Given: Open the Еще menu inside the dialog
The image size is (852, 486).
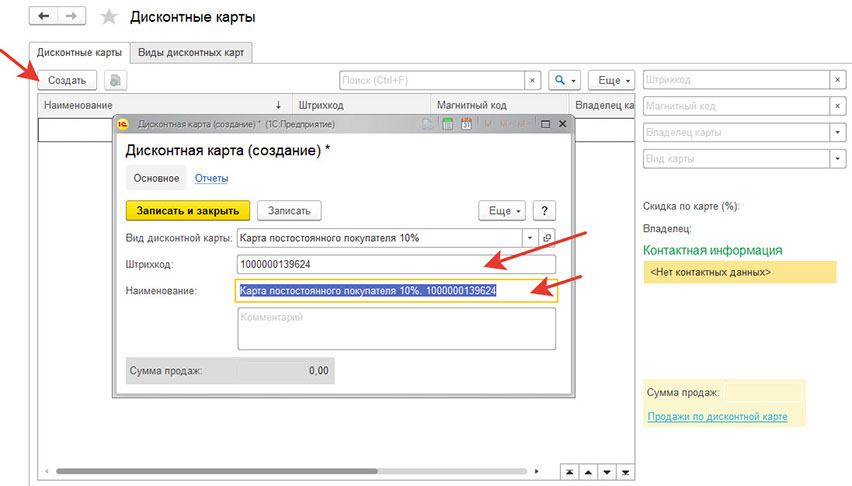Looking at the screenshot, I should coord(502,211).
